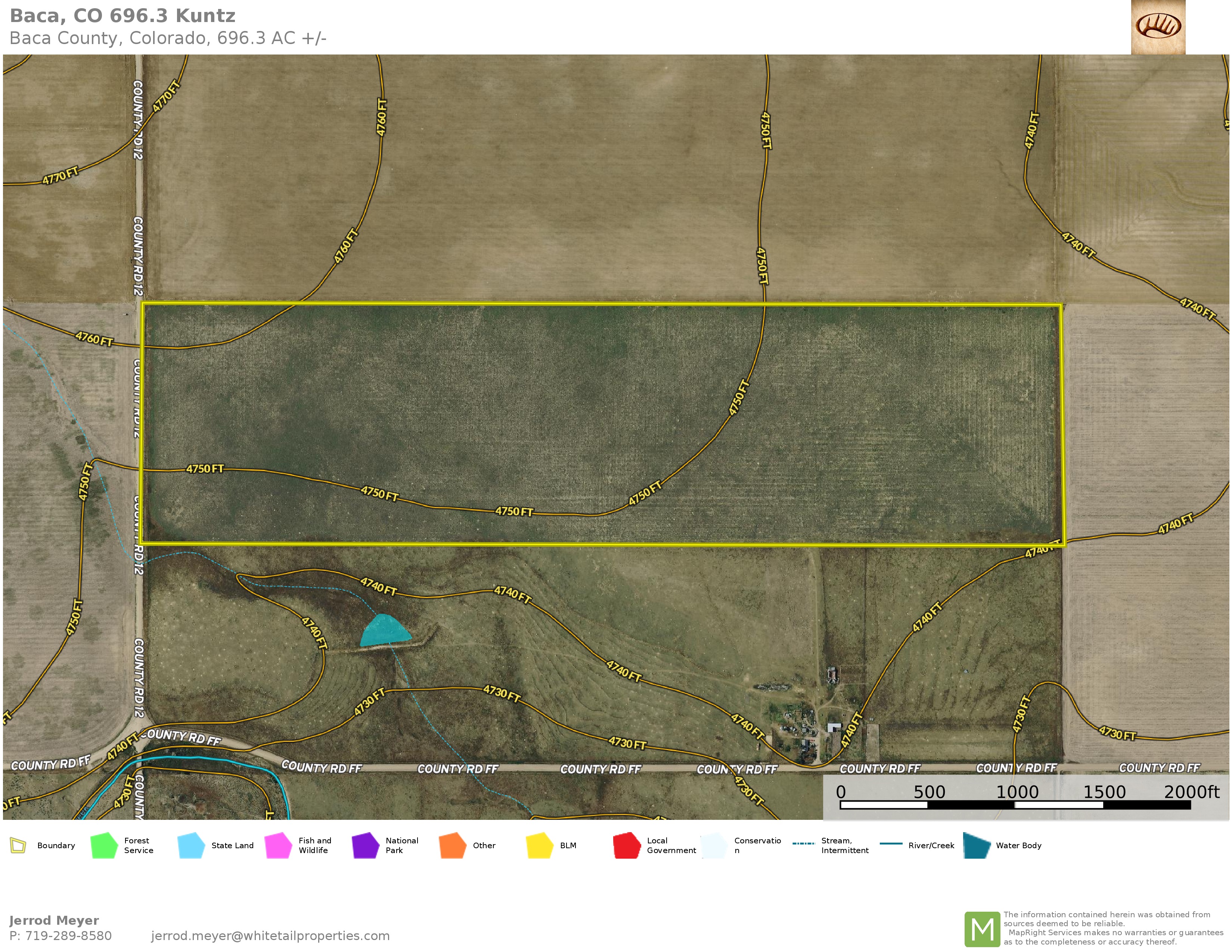Click the blue State Land legend swatch
Viewport: 1232px width, 952px height.
click(191, 845)
